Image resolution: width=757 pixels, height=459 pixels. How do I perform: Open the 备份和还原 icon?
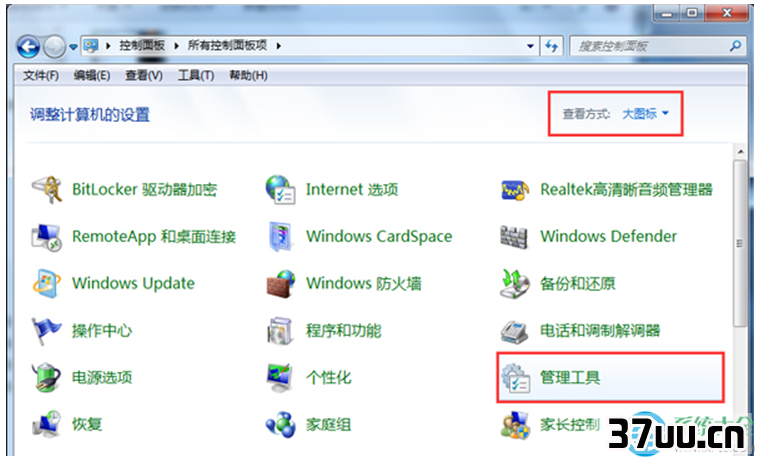(515, 284)
